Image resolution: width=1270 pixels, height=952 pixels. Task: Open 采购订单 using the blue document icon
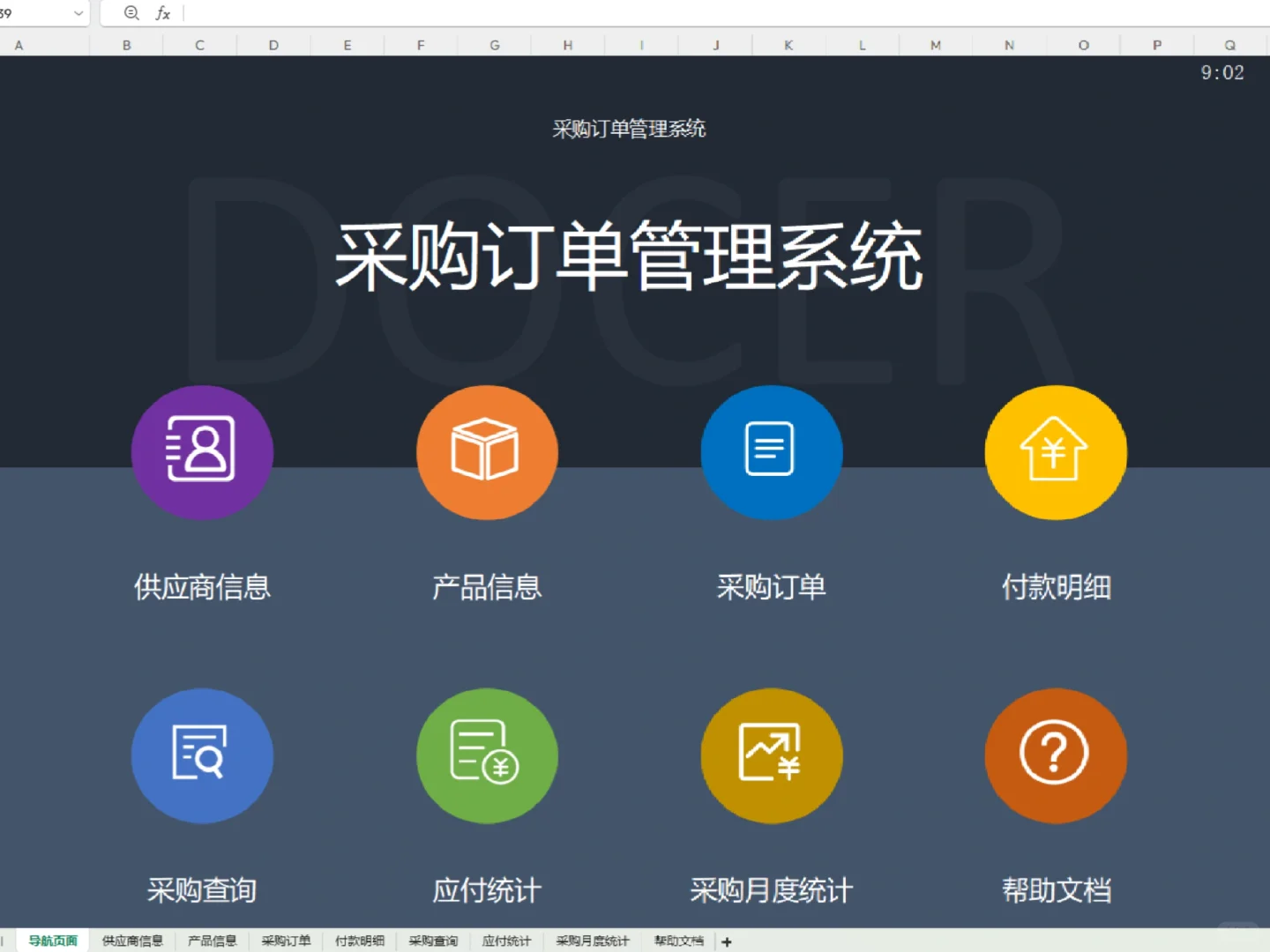771,451
